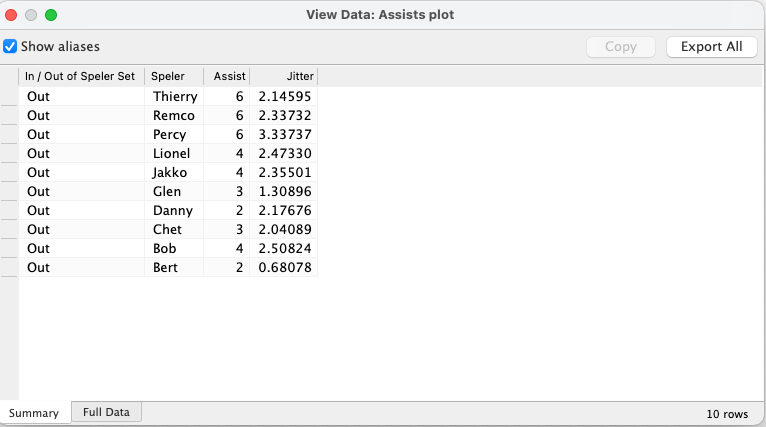Click the Jitter value 2.35501
Image resolution: width=766 pixels, height=427 pixels.
click(284, 173)
